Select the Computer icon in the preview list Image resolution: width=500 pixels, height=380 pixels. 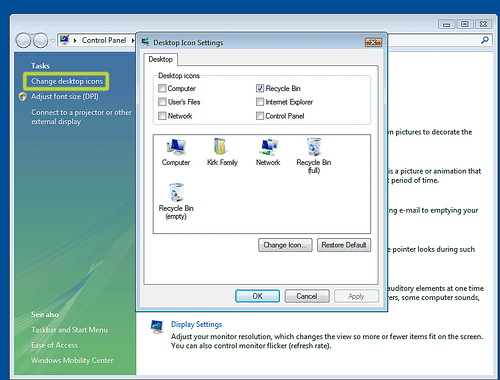point(176,152)
